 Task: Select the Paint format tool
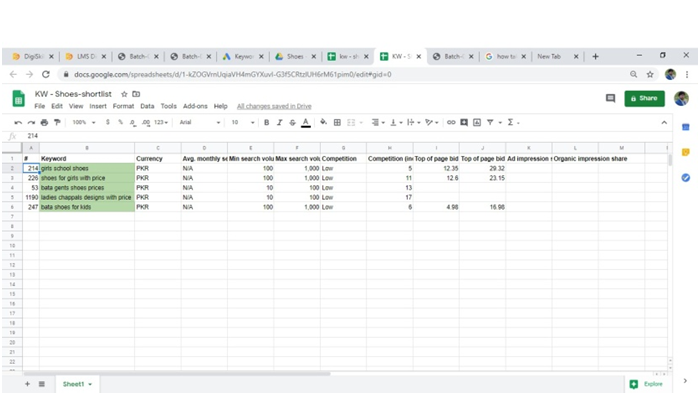point(57,122)
